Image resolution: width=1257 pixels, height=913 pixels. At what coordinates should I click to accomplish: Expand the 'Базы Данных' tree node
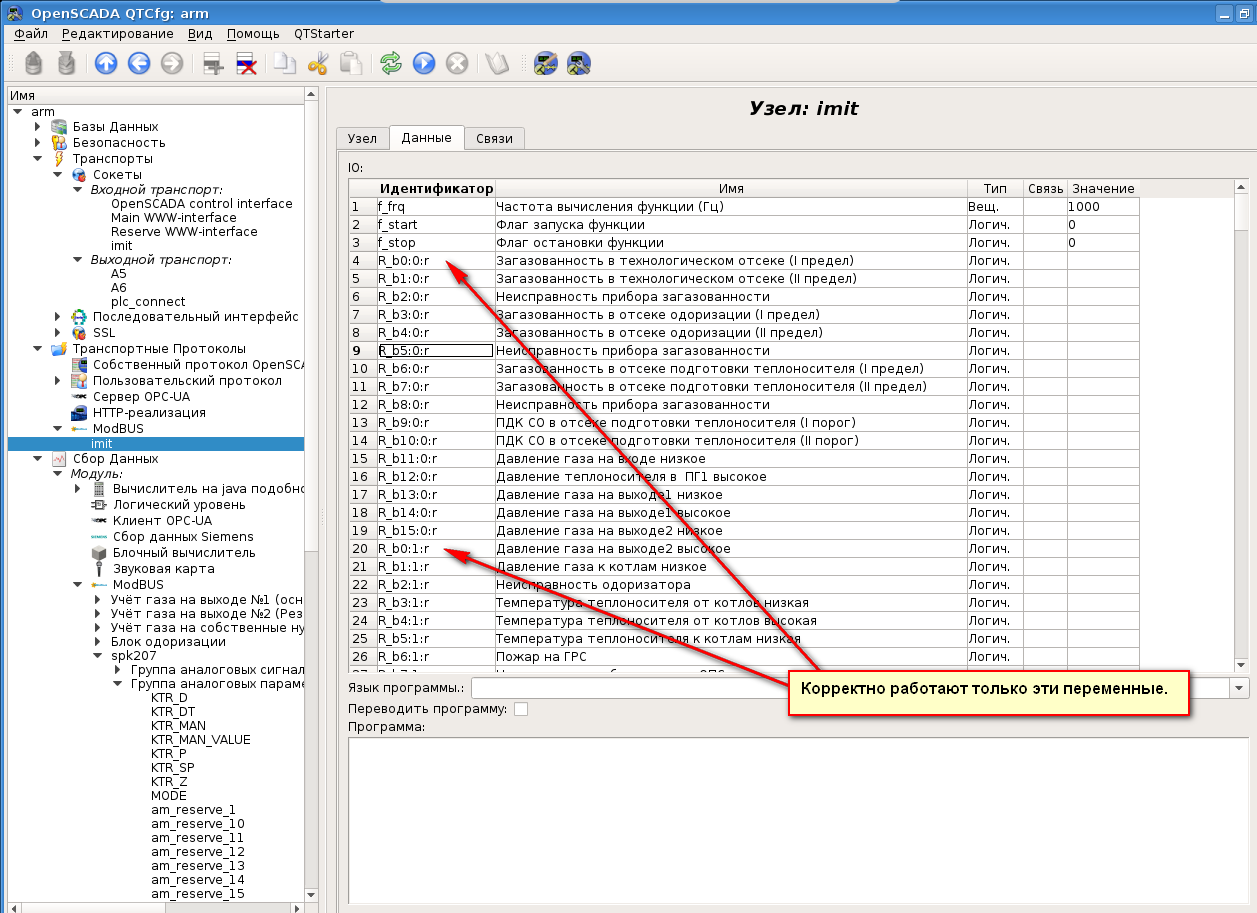38,127
